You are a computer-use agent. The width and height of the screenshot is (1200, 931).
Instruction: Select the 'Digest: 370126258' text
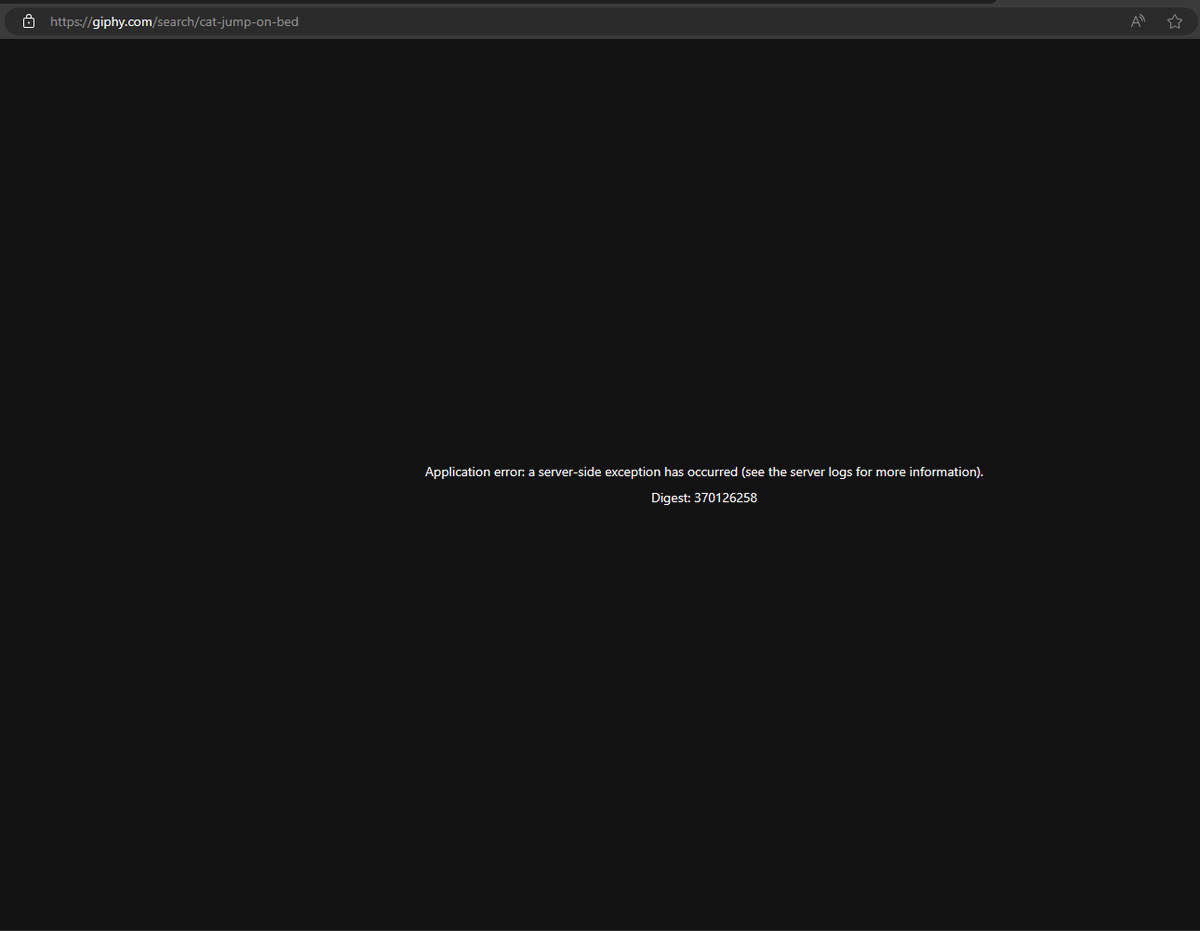click(704, 498)
